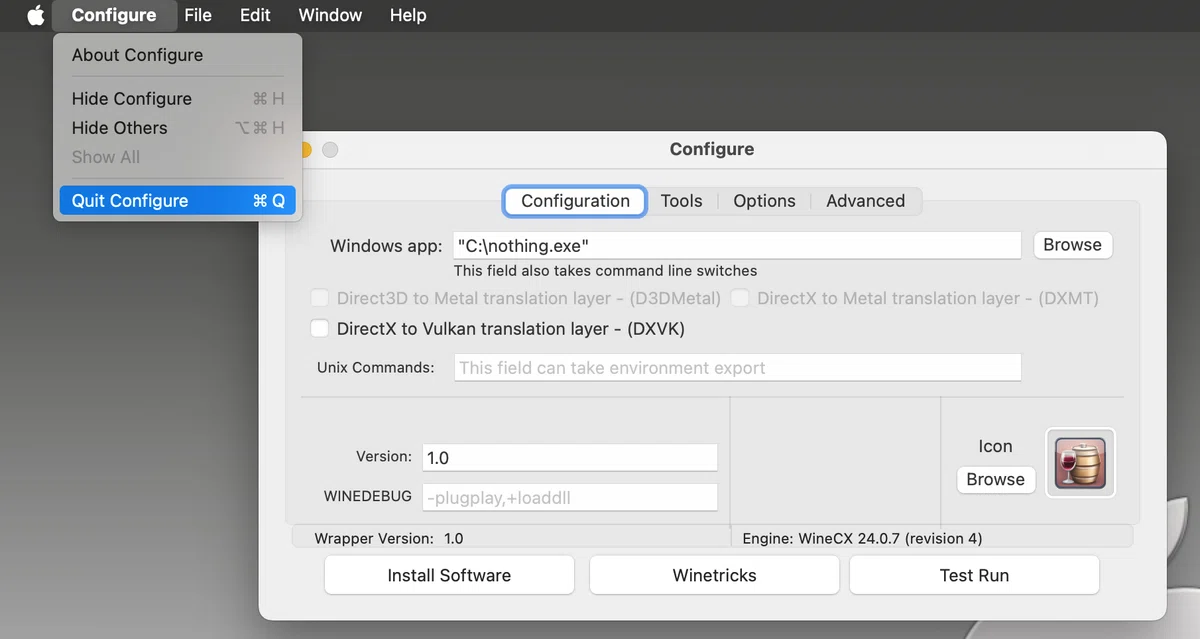The width and height of the screenshot is (1200, 639).
Task: Choose About Configure
Action: pos(177,55)
